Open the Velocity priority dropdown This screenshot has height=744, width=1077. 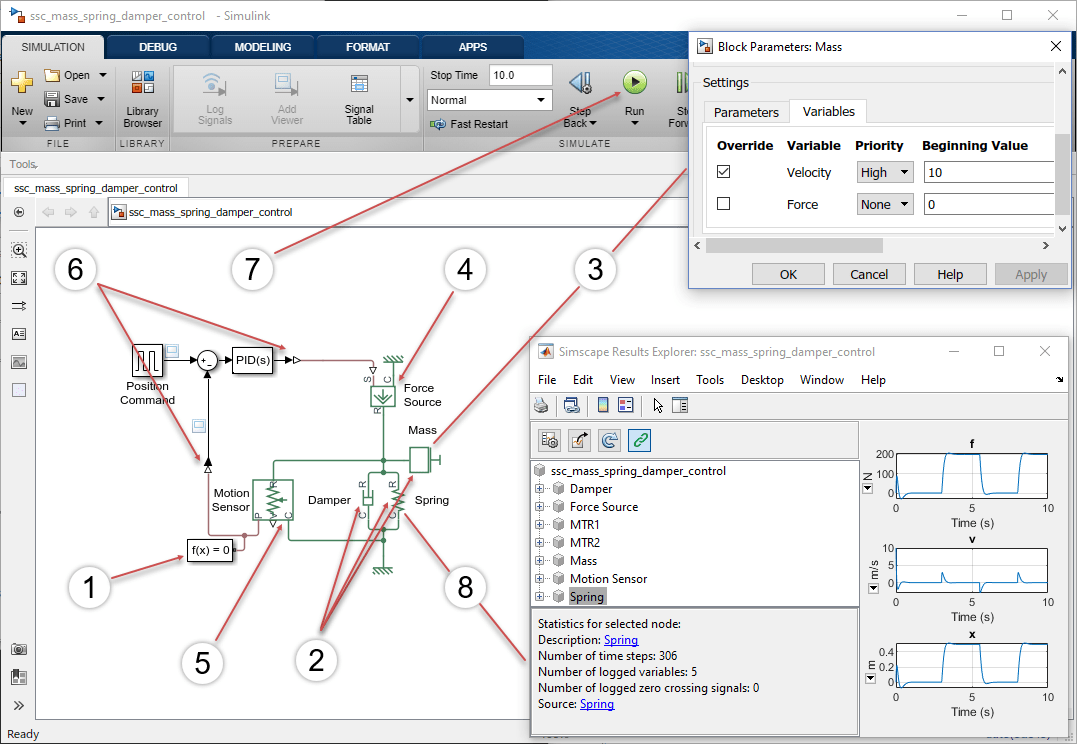point(885,172)
